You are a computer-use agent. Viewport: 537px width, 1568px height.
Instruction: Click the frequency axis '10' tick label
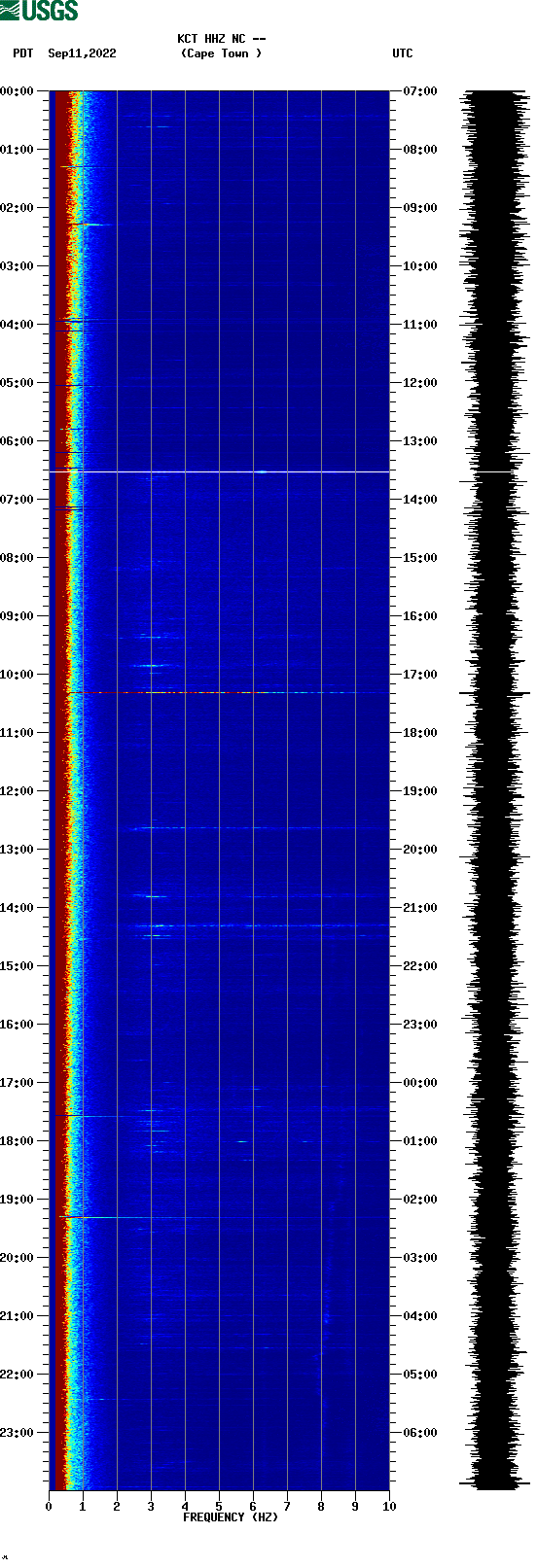[389, 1507]
